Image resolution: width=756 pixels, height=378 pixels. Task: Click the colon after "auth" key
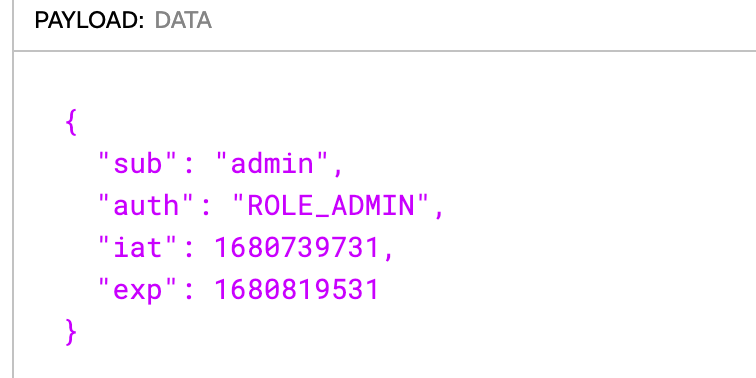[205, 208]
